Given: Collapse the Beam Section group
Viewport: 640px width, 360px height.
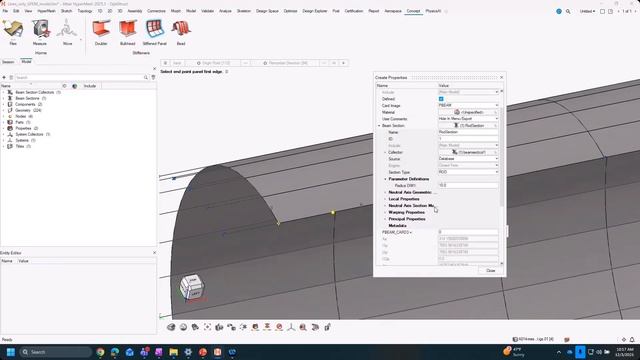Looking at the screenshot, I should [379, 126].
